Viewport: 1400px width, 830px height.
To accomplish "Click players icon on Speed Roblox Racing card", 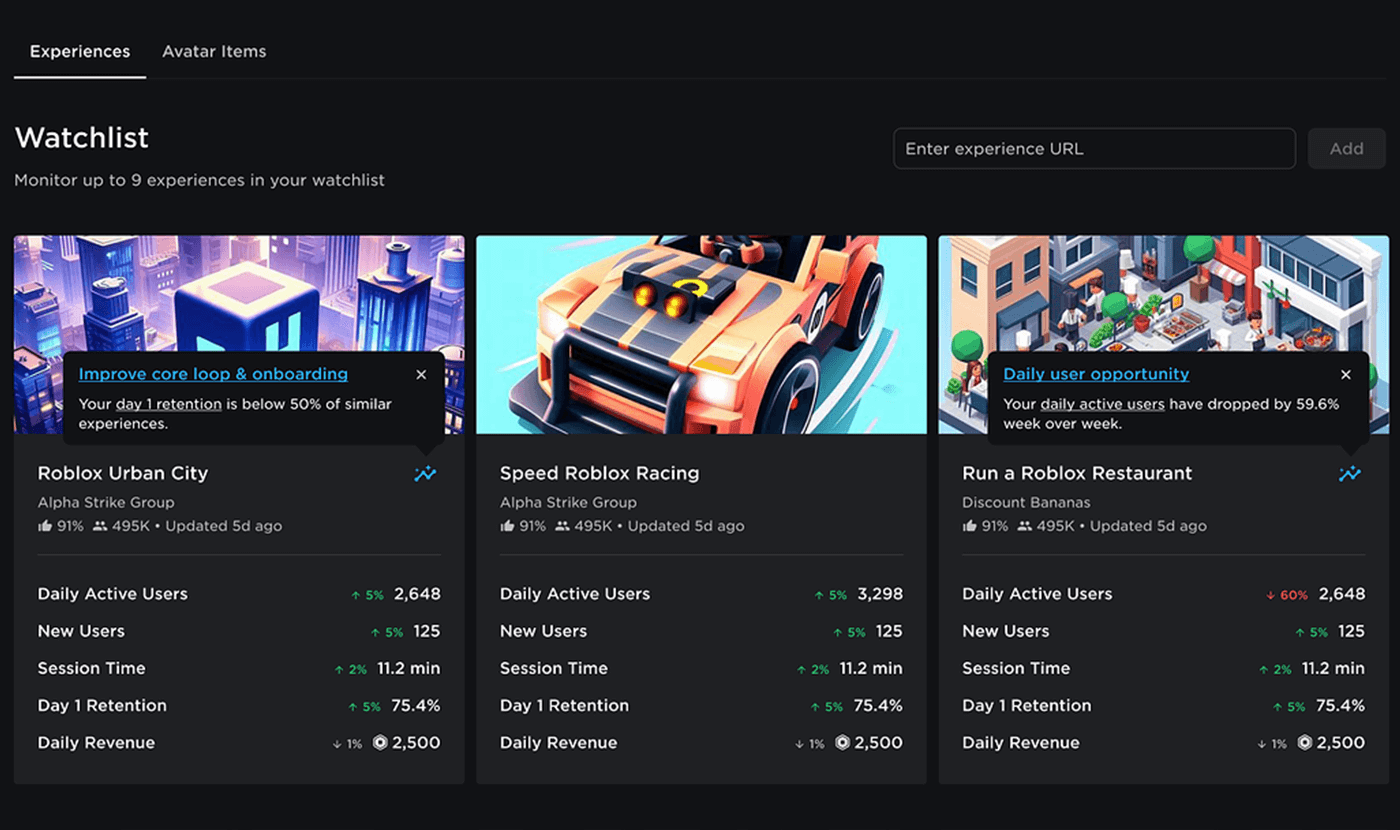I will coord(562,526).
